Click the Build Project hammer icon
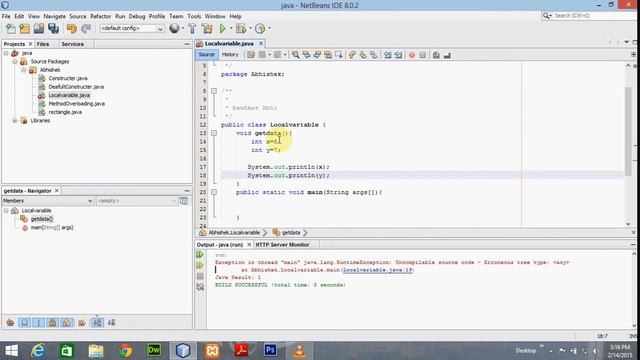This screenshot has height=360, width=640. pos(192,29)
